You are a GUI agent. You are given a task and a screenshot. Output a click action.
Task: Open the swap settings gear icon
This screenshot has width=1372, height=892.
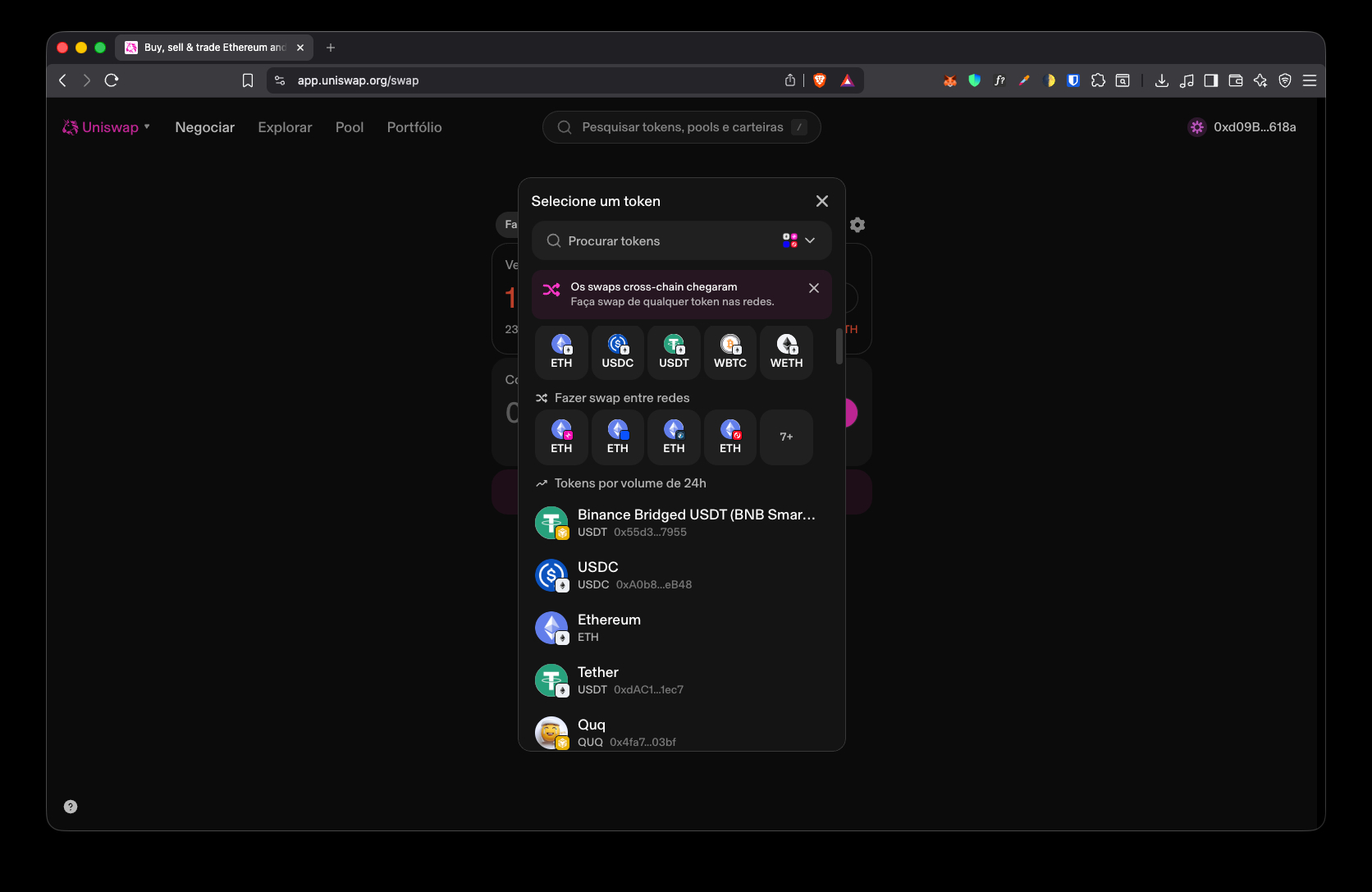click(857, 225)
